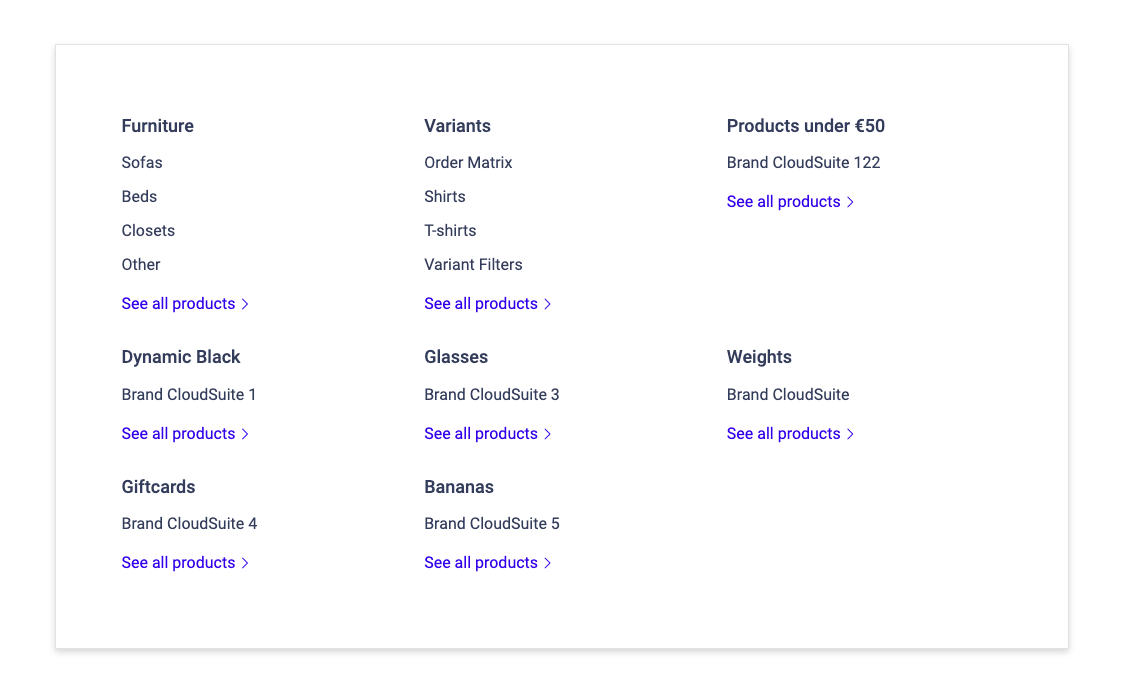
Task: Click chevron arrow beside Weights products link
Action: pos(851,434)
